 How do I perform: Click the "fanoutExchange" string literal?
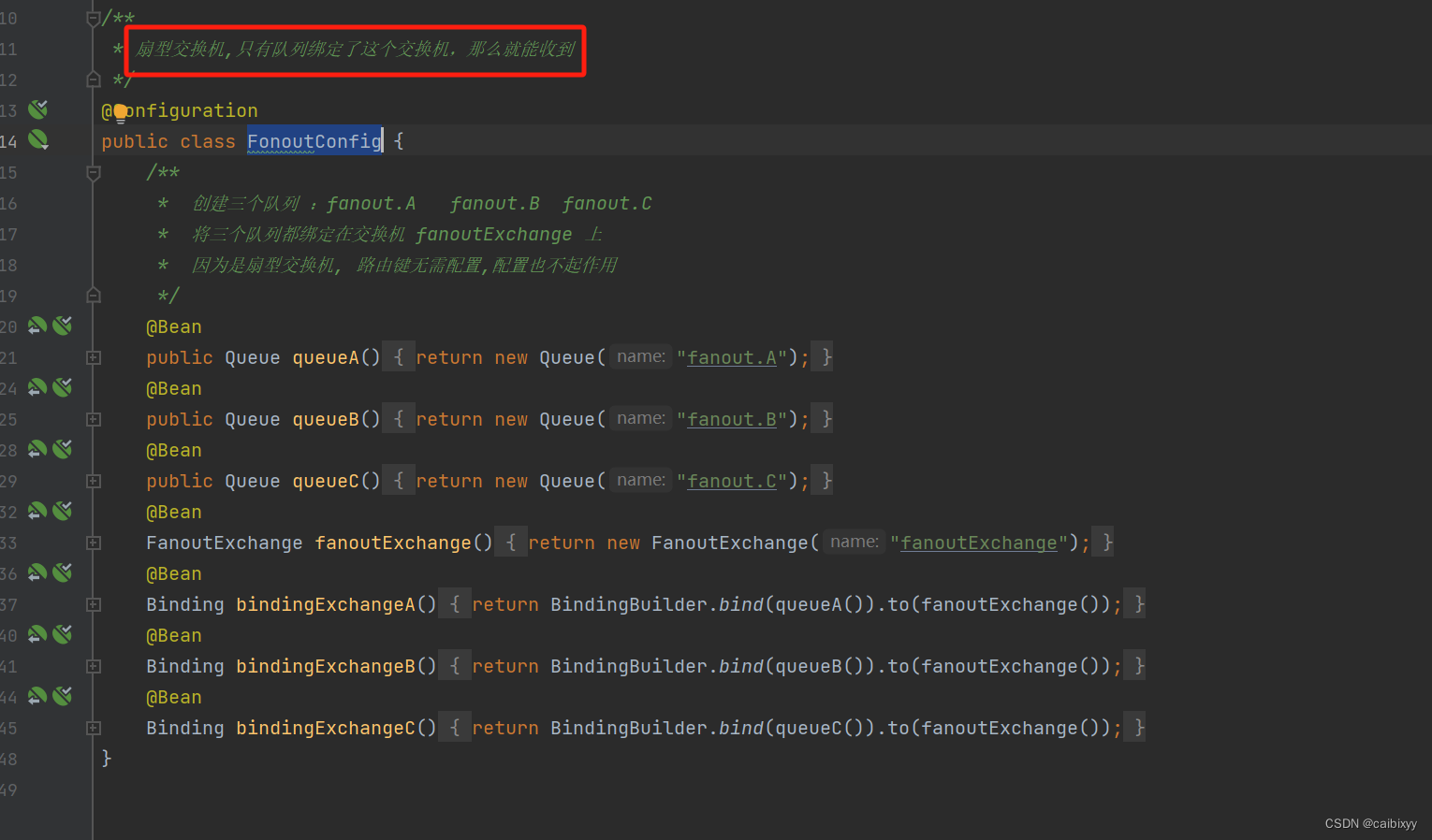pos(979,543)
